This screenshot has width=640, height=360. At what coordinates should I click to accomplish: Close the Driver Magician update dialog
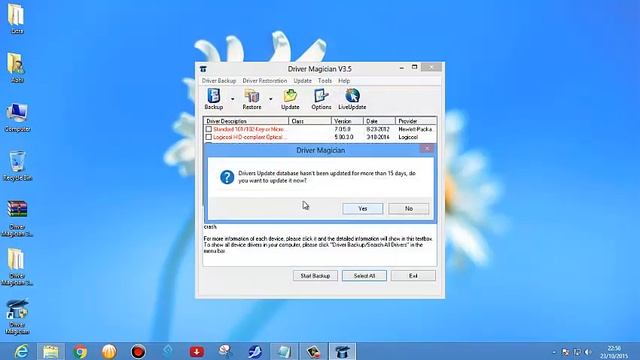427,149
